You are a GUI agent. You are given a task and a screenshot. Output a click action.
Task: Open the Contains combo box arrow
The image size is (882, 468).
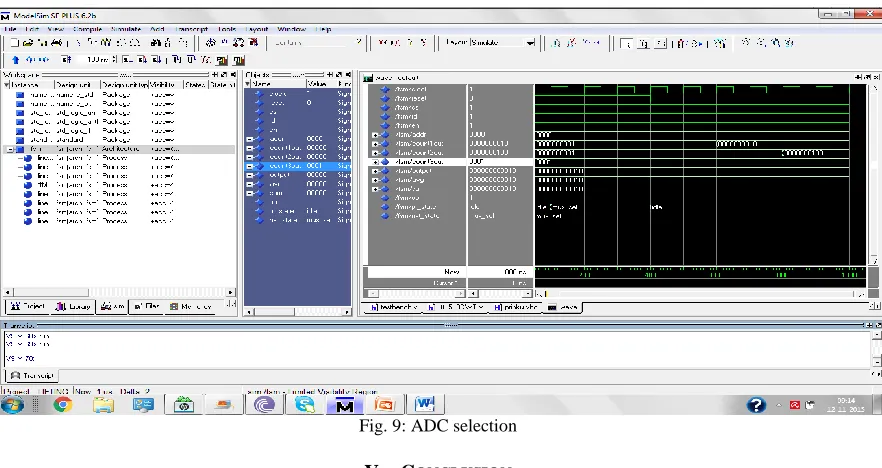(x=359, y=42)
